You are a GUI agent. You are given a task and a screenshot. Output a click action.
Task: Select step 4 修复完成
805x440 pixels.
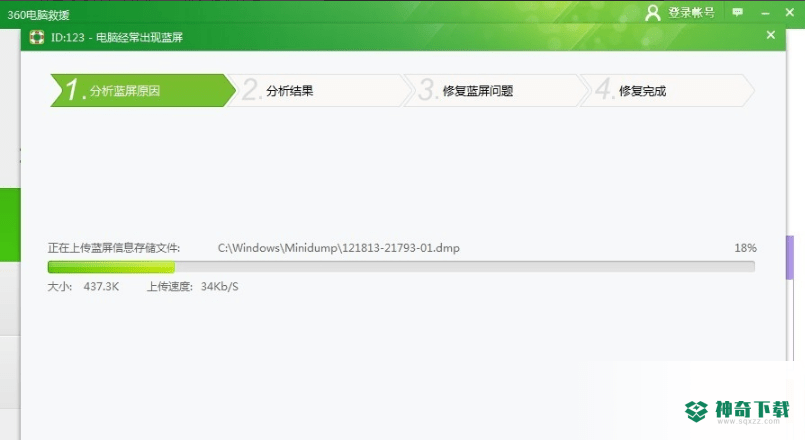(667, 90)
